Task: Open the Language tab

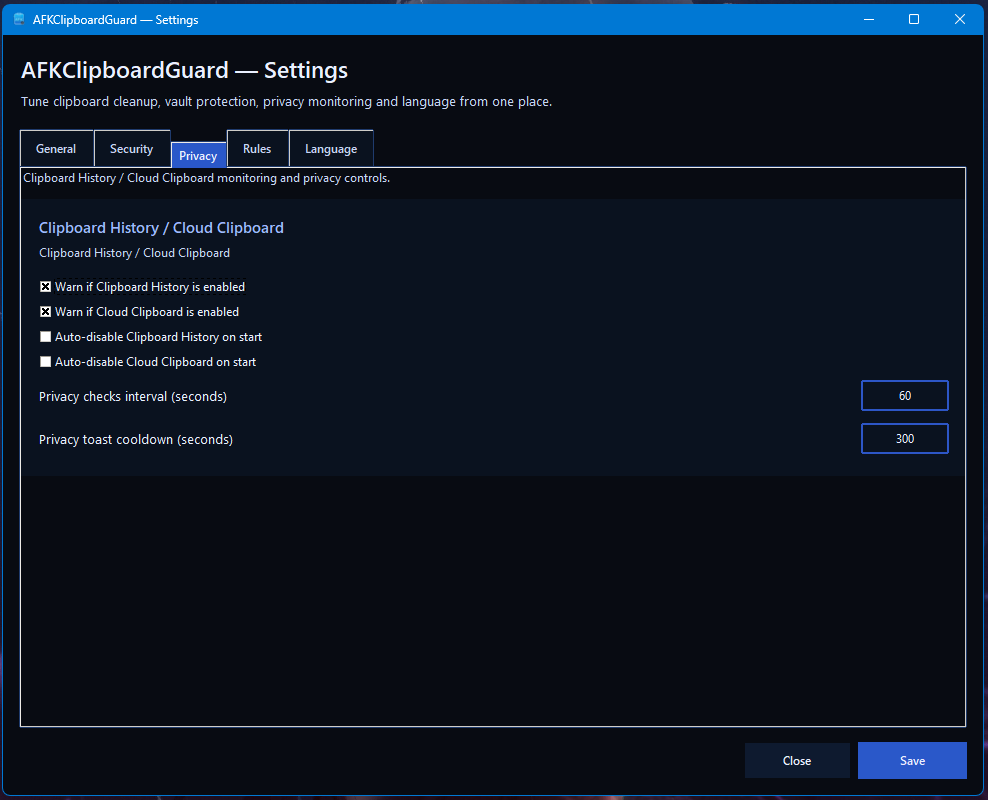Action: point(331,149)
